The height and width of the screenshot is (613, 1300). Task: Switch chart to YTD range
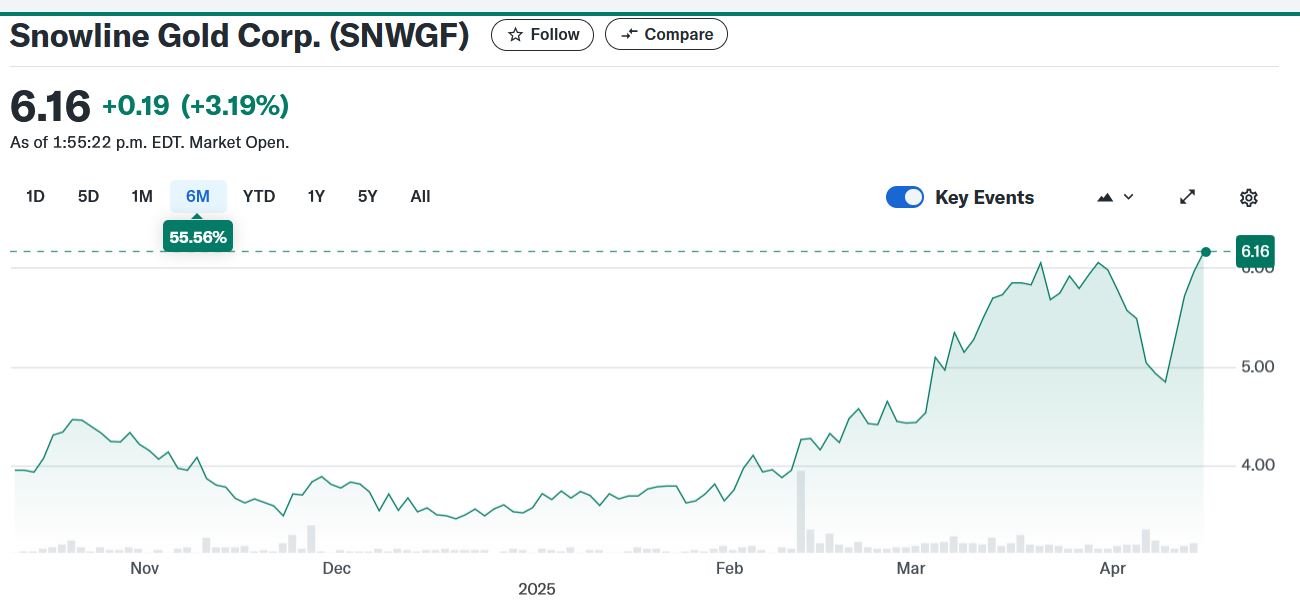259,196
